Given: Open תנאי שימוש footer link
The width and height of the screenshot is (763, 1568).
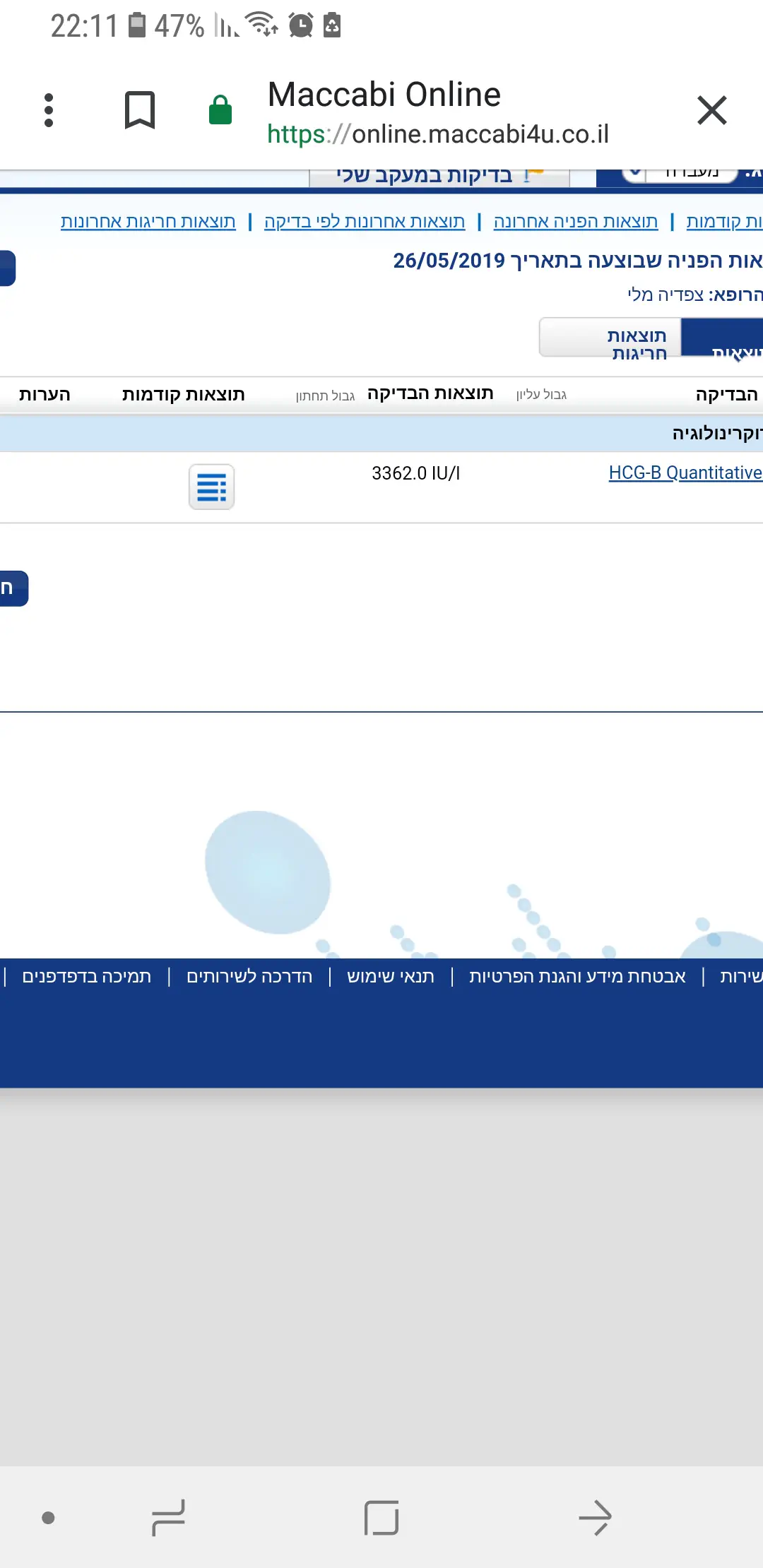Looking at the screenshot, I should click(x=391, y=976).
